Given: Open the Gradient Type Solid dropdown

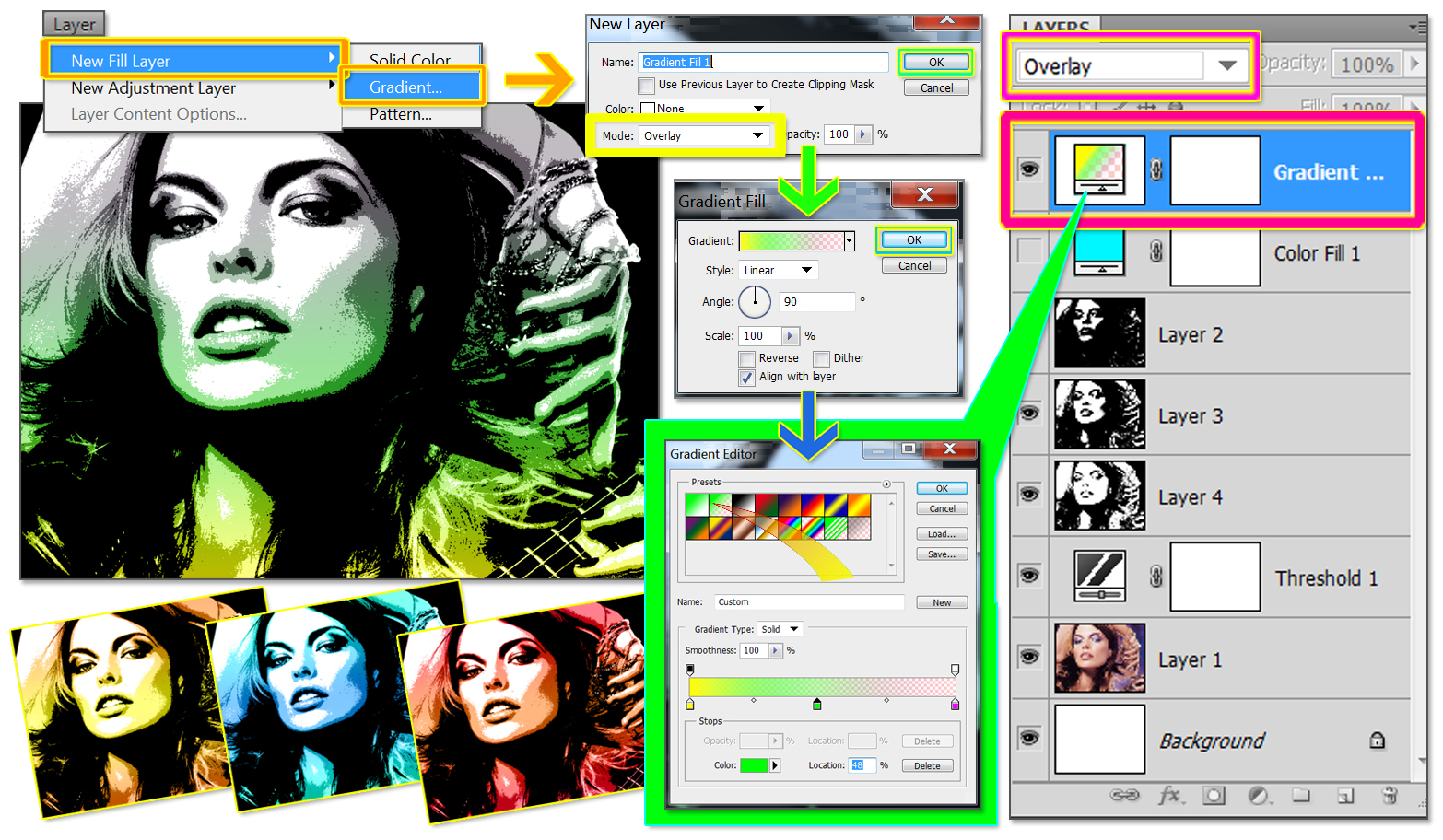Looking at the screenshot, I should (780, 628).
